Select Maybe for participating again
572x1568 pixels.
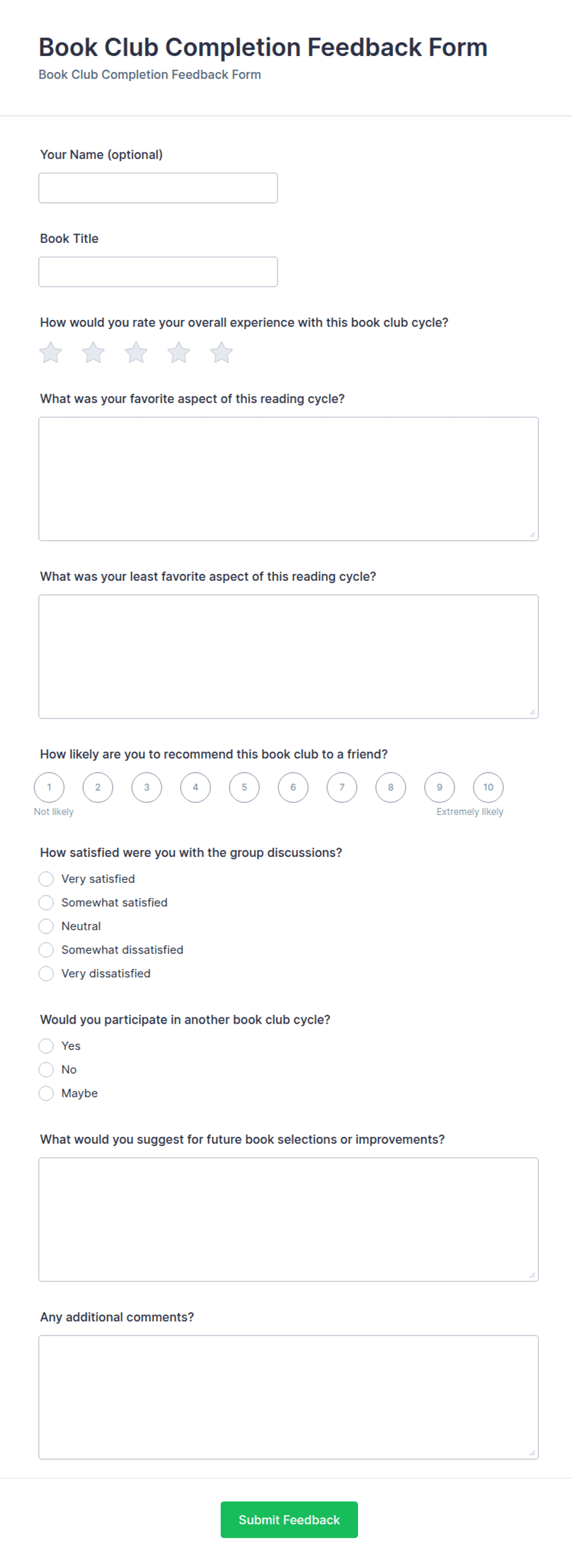click(46, 1092)
